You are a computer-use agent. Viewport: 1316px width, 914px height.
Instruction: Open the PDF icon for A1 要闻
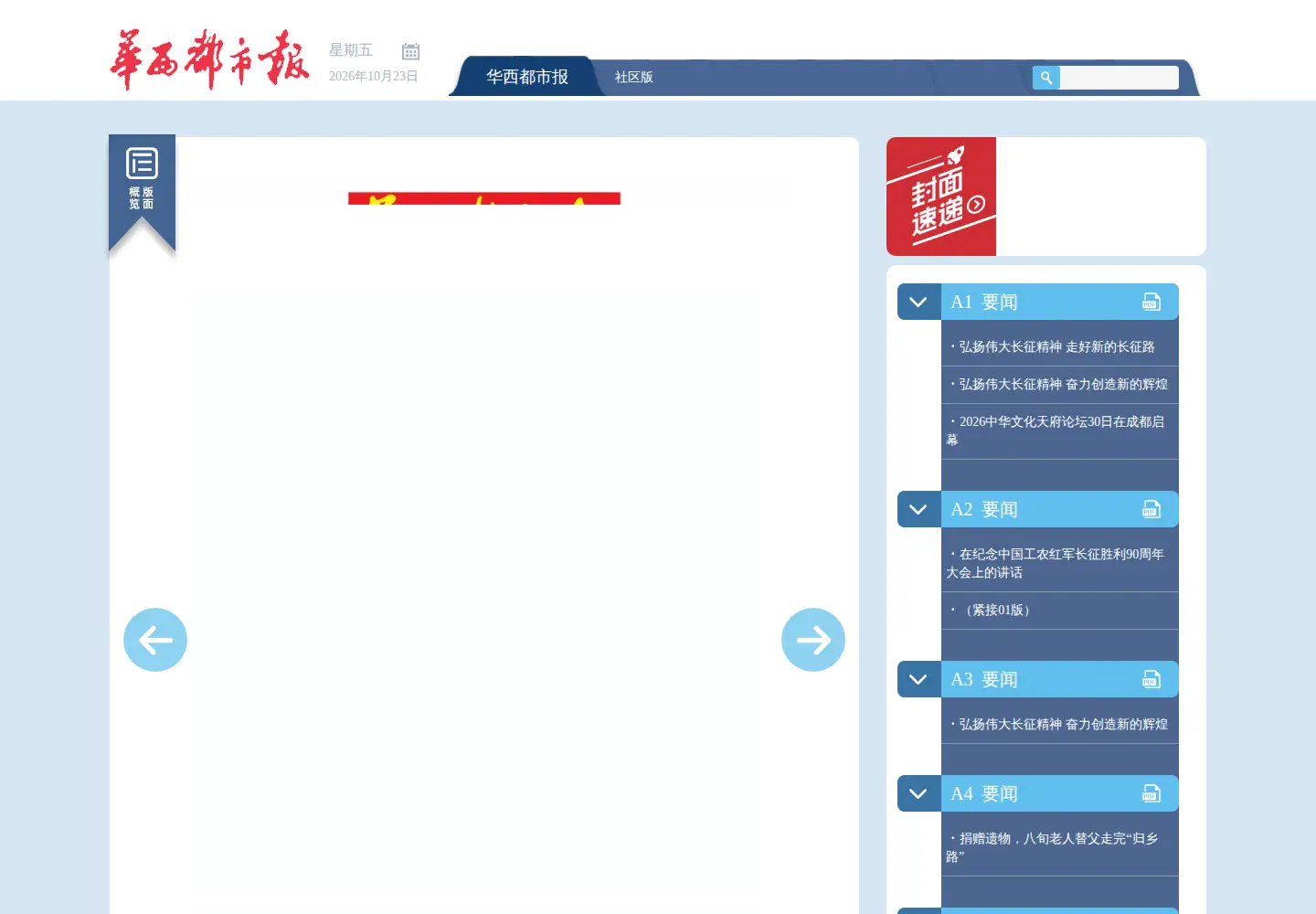tap(1151, 302)
